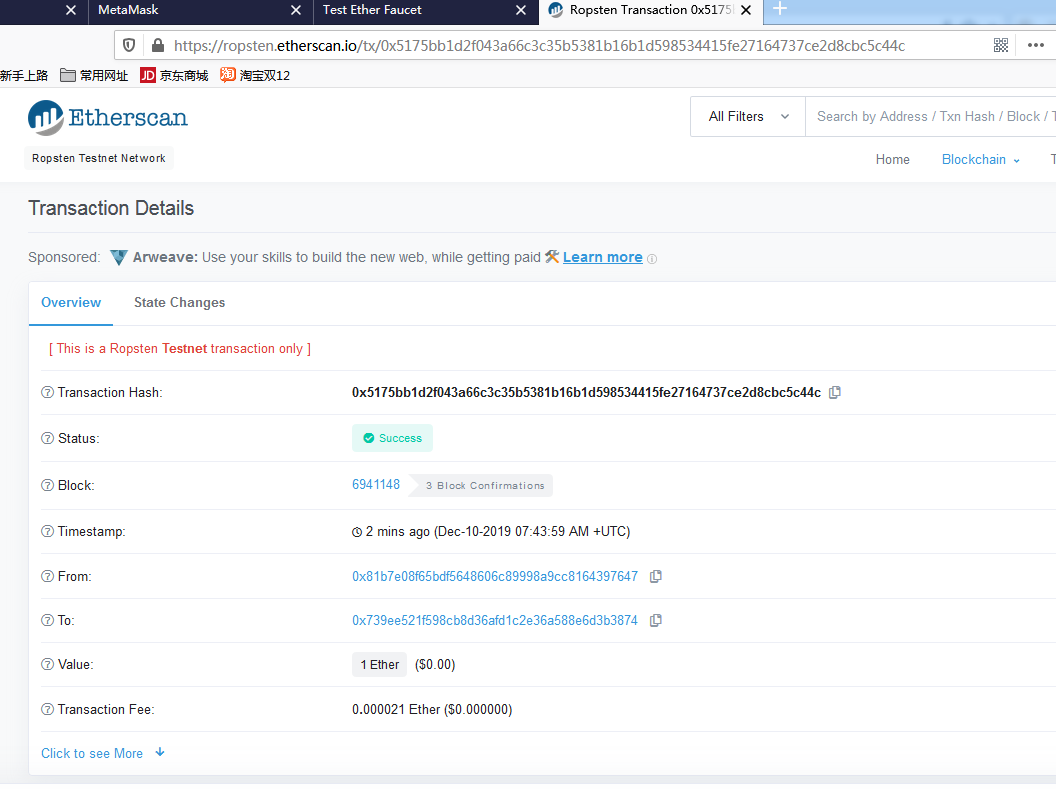The image size is (1056, 789).
Task: Select the transaction fee 0.000021 Ether text
Action: click(395, 710)
